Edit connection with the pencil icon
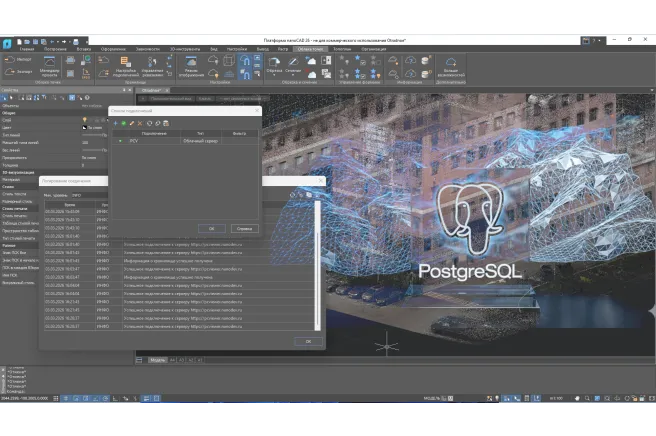This screenshot has height=436, width=656. tap(132, 123)
